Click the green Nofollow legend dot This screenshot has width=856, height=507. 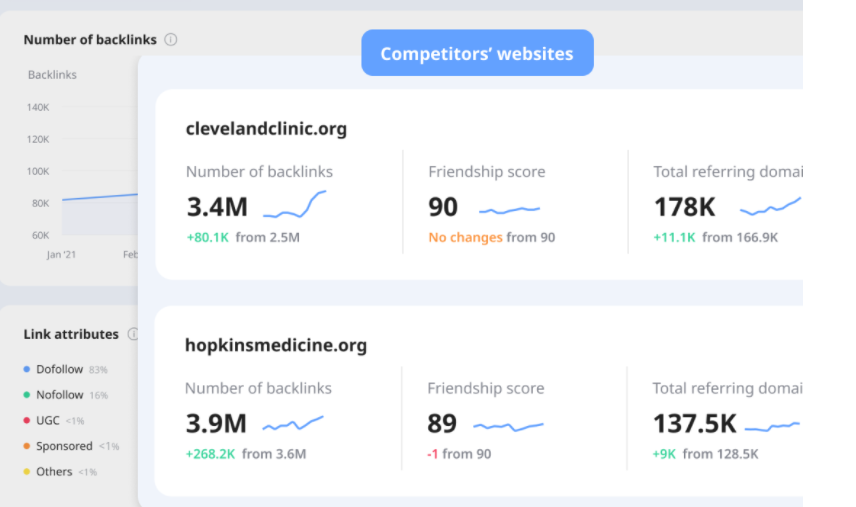27,395
